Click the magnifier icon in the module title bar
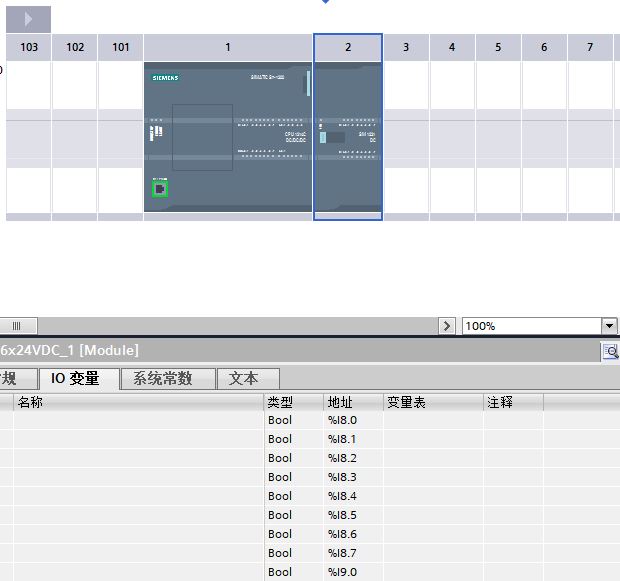This screenshot has height=581, width=620. [609, 351]
